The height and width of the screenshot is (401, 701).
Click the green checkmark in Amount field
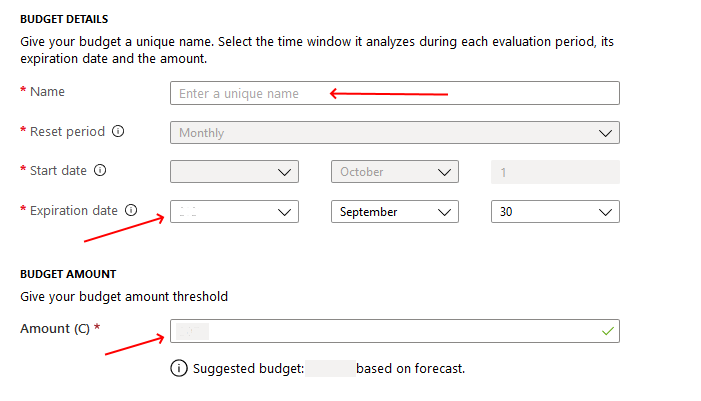pos(608,331)
